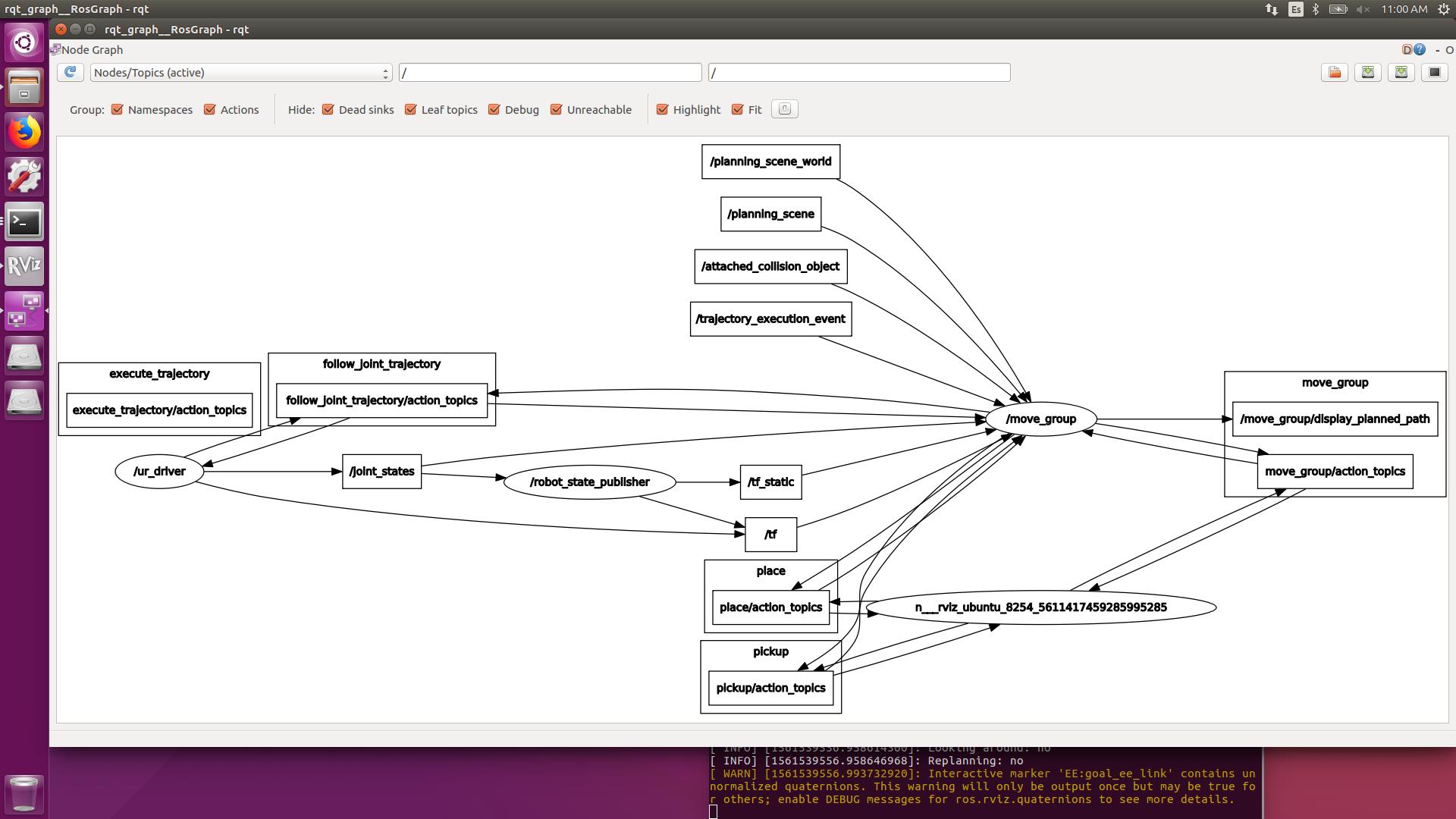
Task: Select /ur_driver node in graph
Action: [159, 471]
